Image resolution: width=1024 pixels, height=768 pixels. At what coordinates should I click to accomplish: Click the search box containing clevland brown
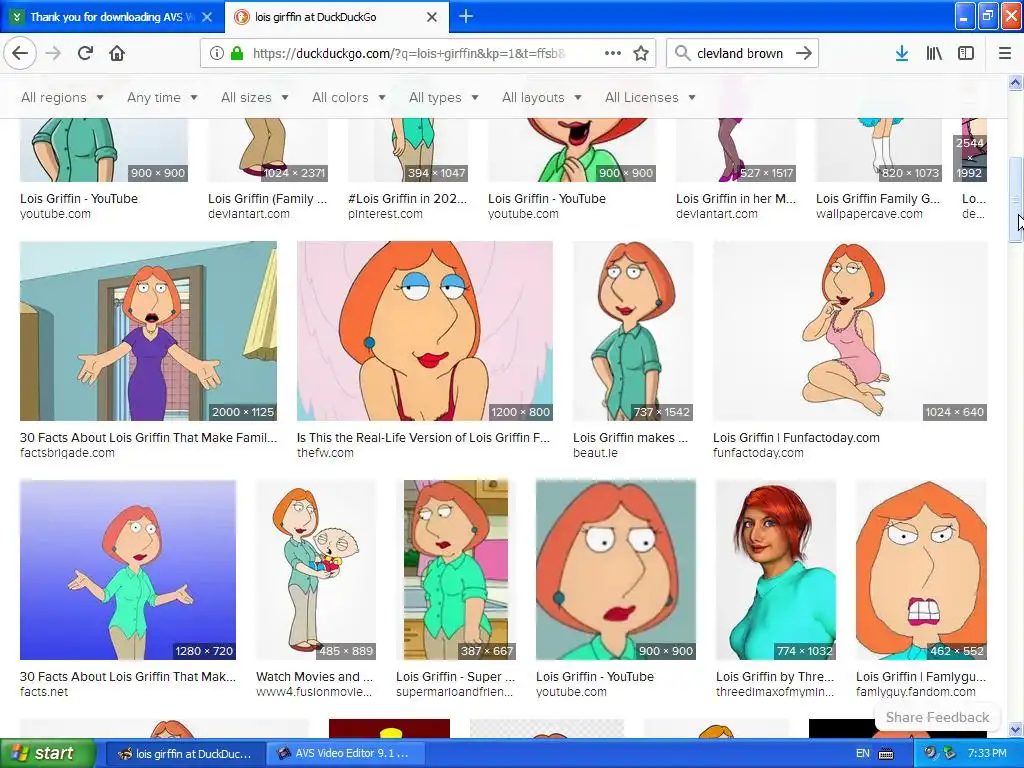[740, 53]
